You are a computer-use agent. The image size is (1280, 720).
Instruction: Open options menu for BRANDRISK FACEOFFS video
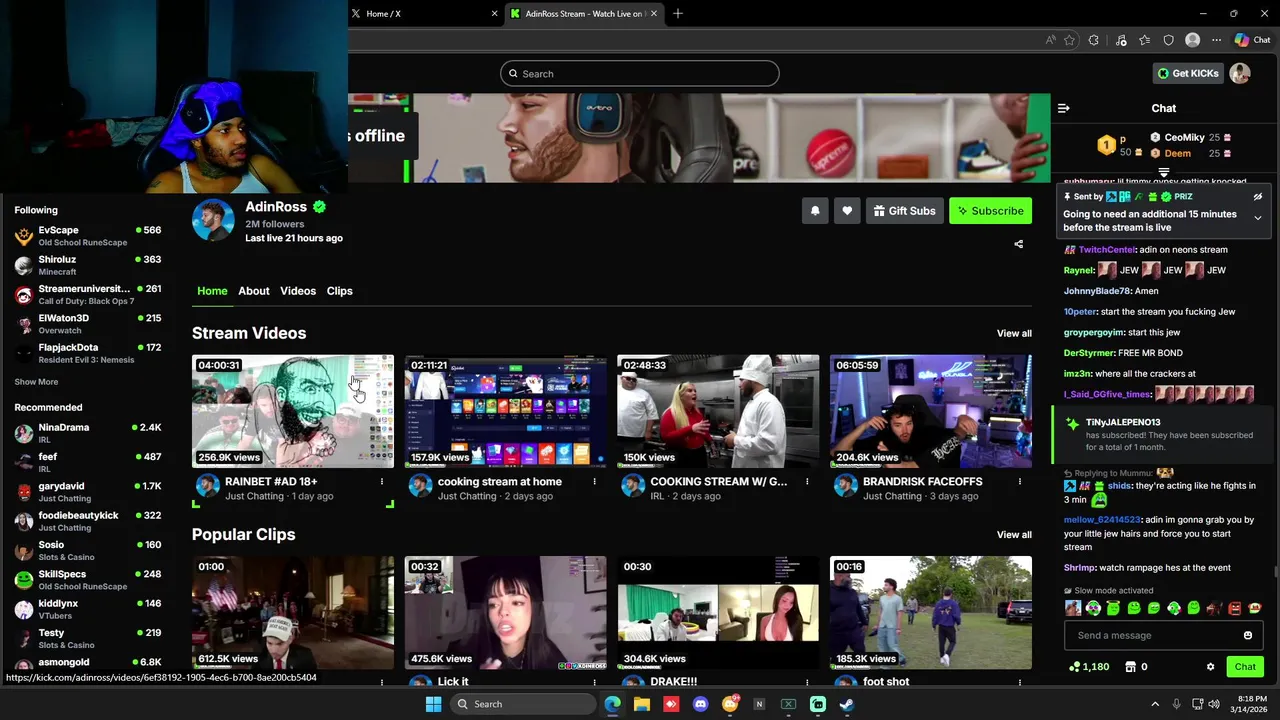[x=1020, y=482]
